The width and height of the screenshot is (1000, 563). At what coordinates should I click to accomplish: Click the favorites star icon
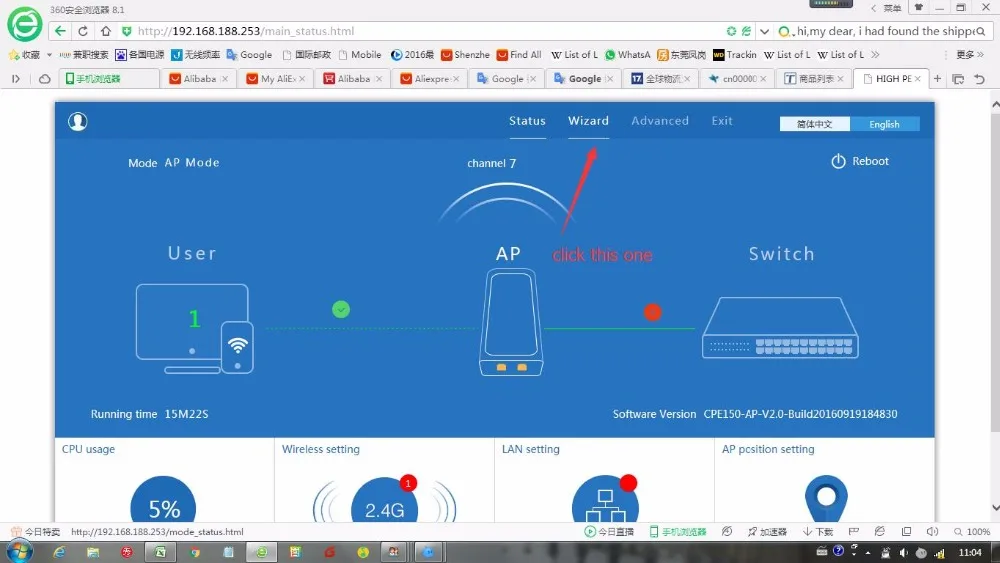[x=14, y=55]
